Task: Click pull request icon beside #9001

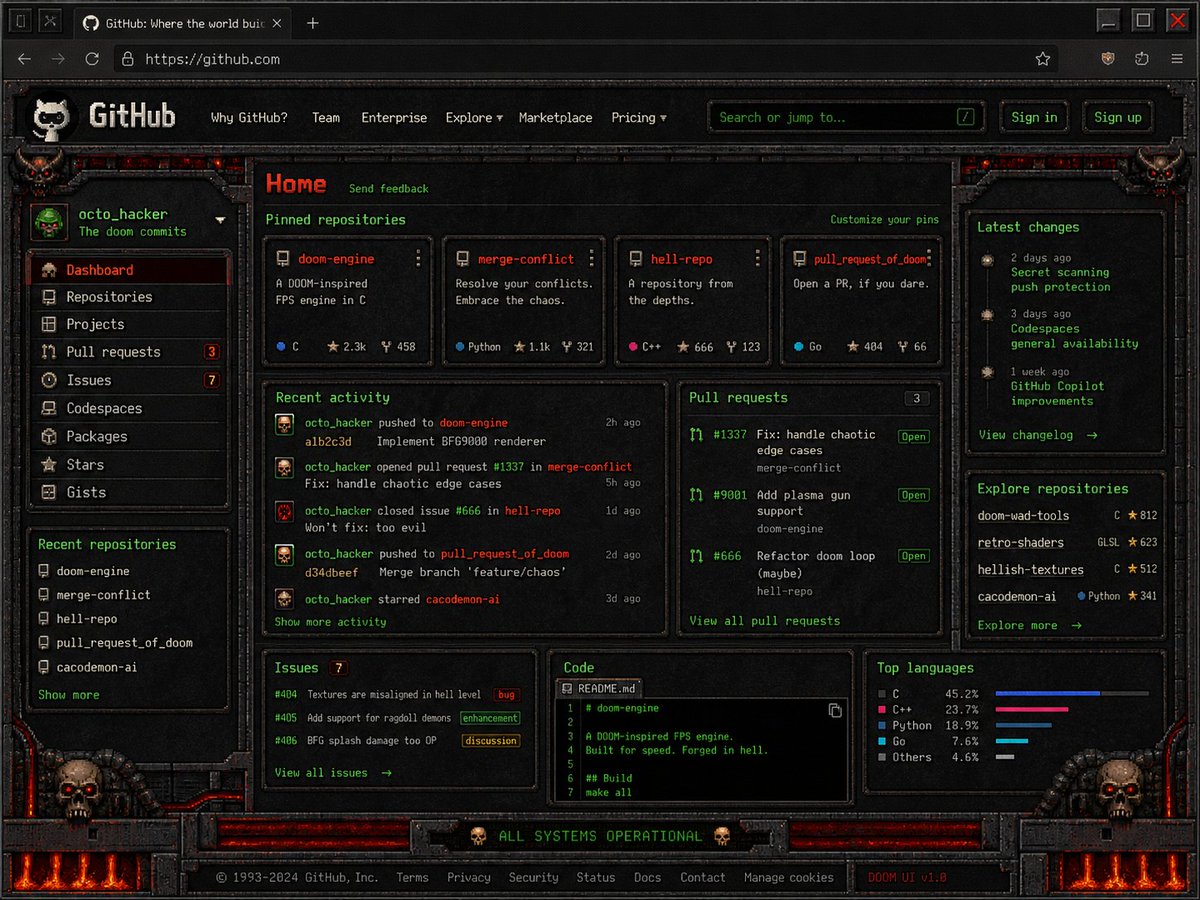Action: click(x=697, y=495)
